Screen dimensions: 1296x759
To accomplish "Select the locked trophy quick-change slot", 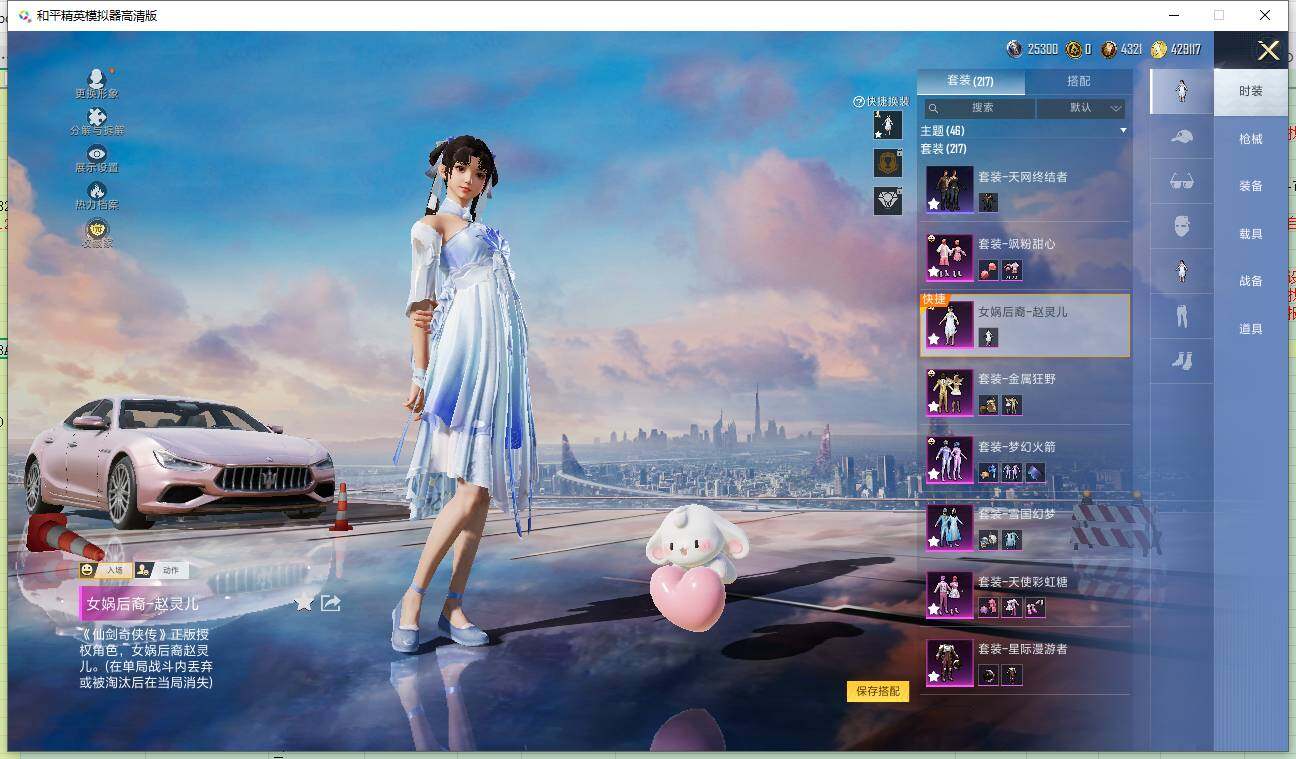I will (888, 162).
